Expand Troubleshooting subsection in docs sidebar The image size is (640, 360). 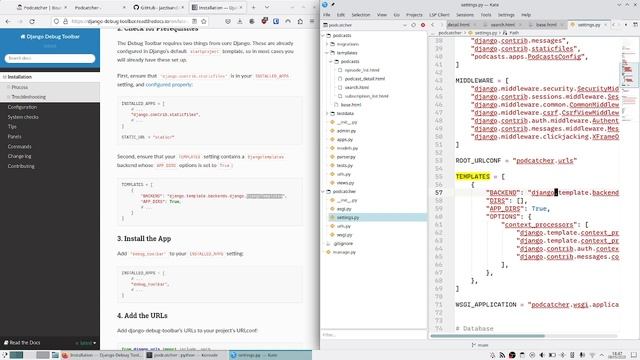coord(9,97)
